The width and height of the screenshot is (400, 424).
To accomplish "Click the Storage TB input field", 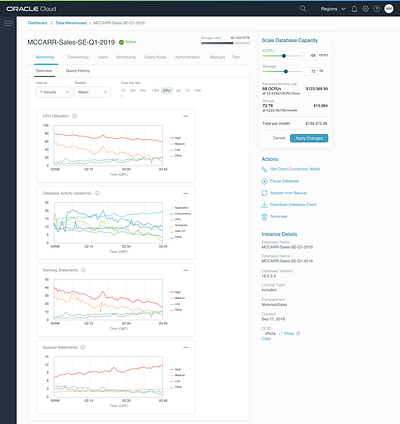I will (x=310, y=71).
